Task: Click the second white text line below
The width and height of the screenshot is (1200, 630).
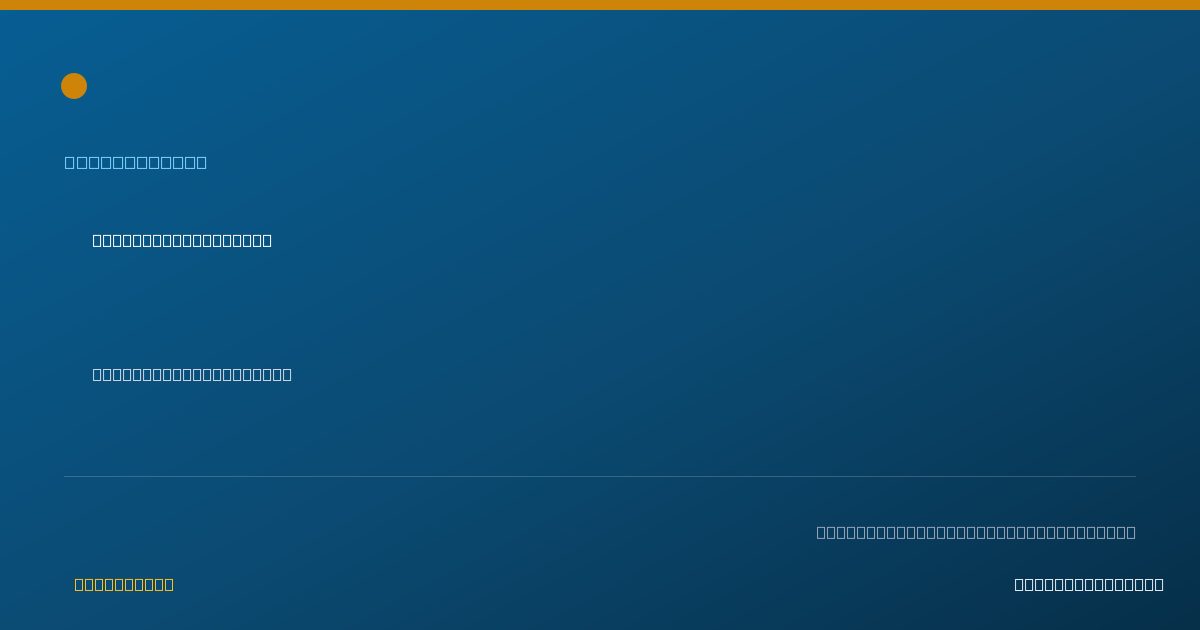Action: tap(192, 374)
